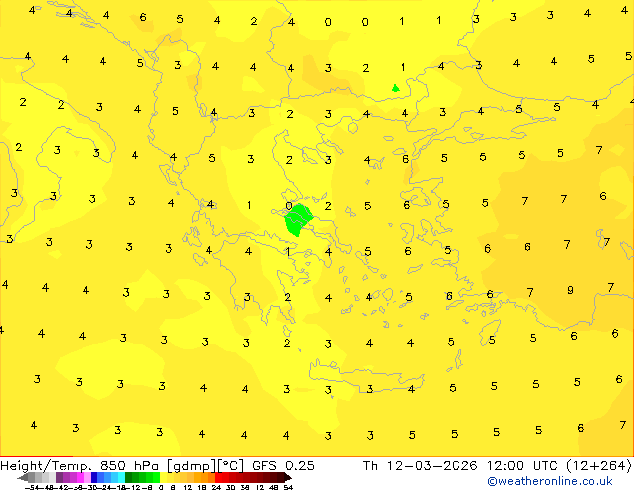Screen dimensions: 634x490
Task: Click the small green triangle marker in the north
Action: point(396,88)
